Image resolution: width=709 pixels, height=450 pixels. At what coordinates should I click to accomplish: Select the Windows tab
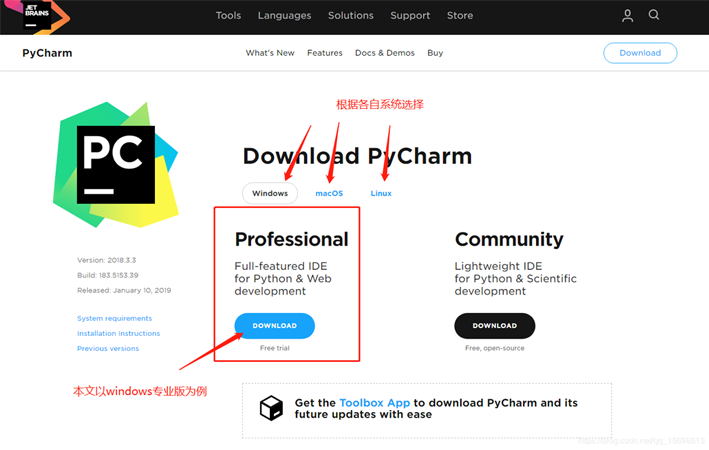coord(270,193)
